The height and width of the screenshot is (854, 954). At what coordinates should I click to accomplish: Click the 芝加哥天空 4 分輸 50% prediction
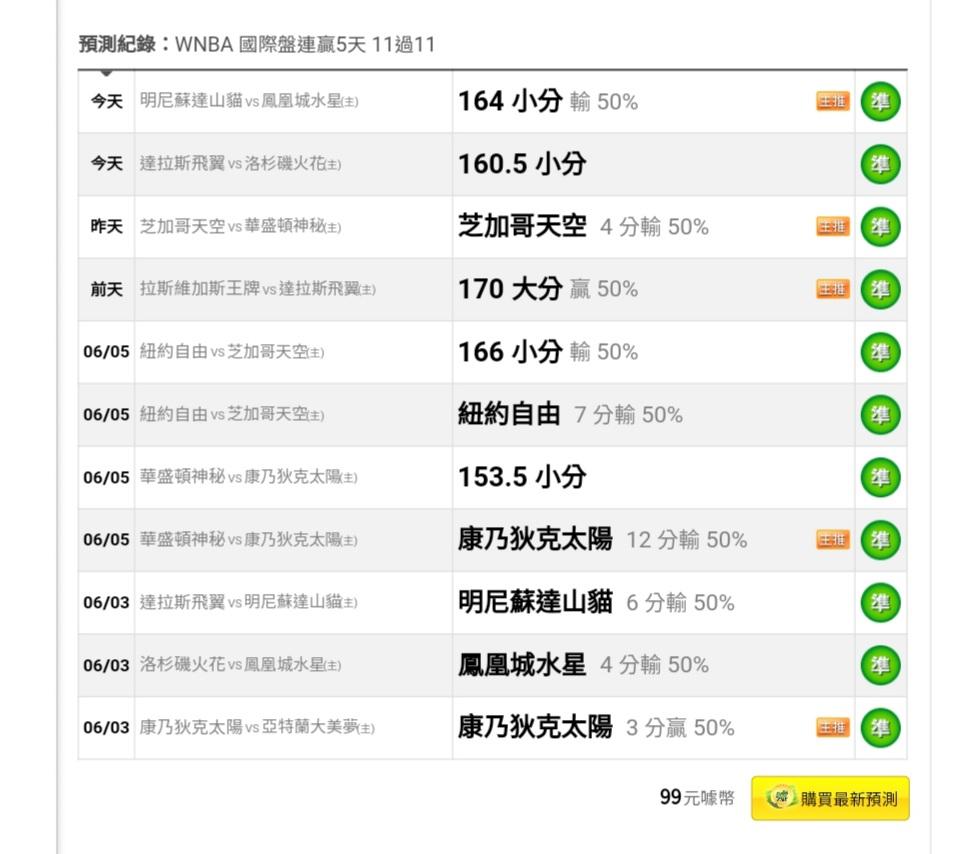point(583,227)
